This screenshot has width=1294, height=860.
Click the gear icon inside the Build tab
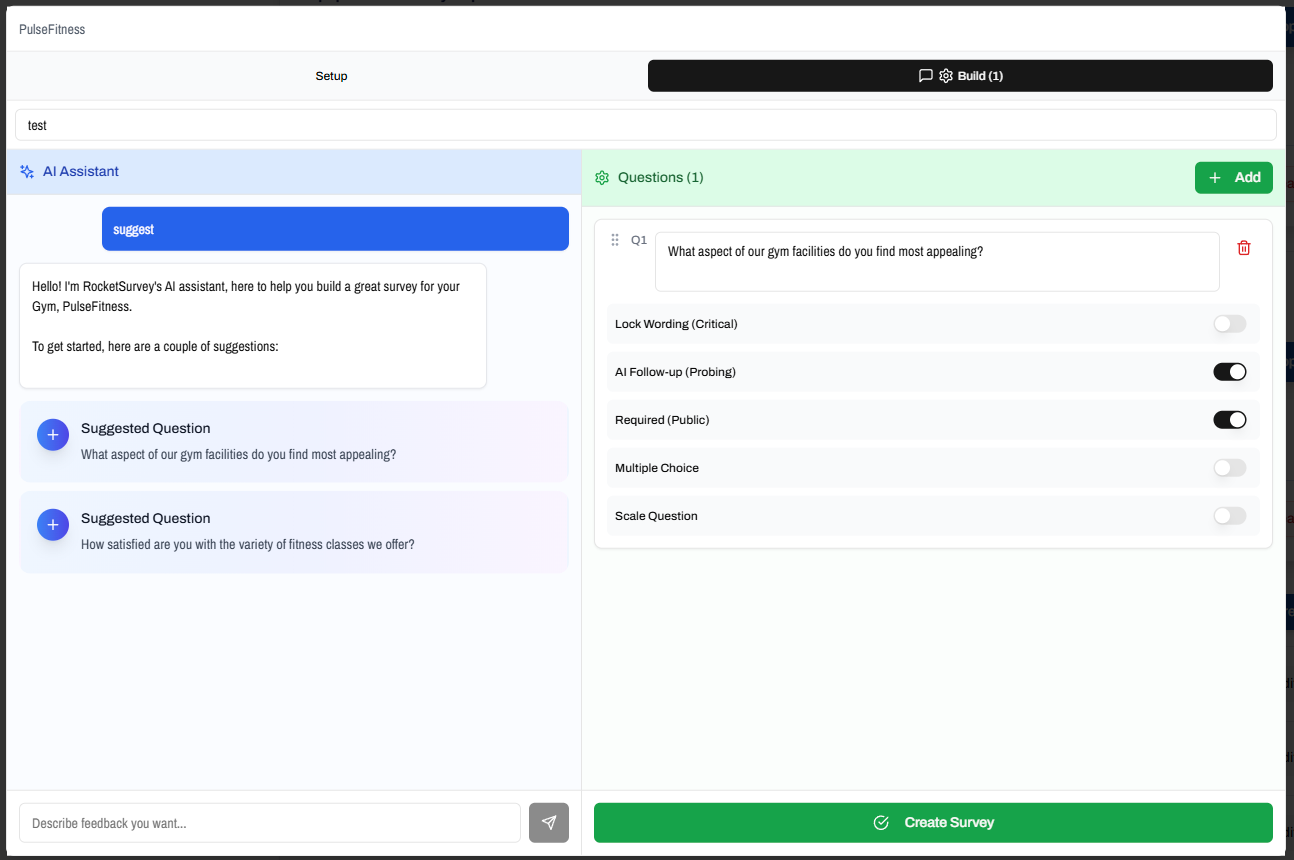(944, 75)
